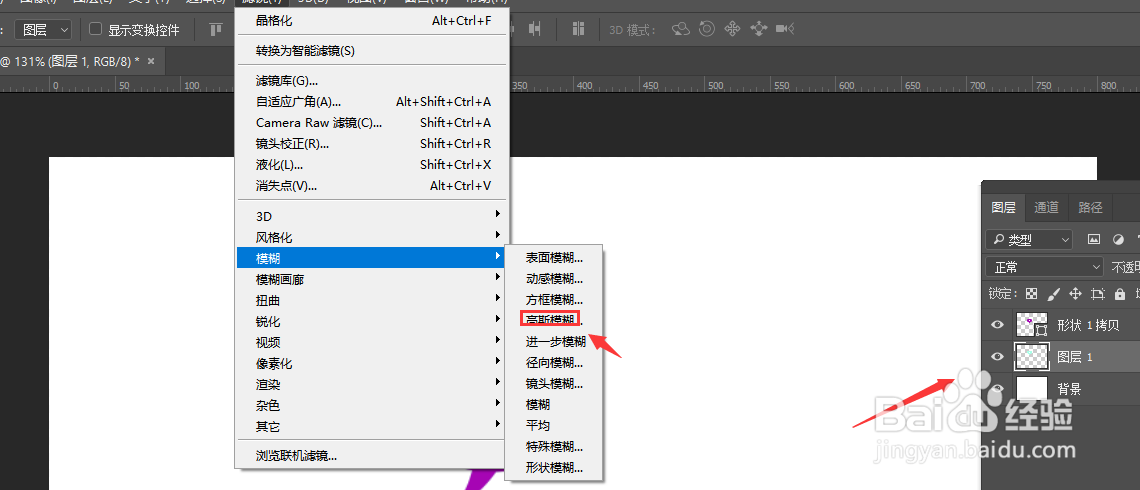Expand the 其它 submenu
Viewport: 1140px width, 490px height.
click(371, 427)
